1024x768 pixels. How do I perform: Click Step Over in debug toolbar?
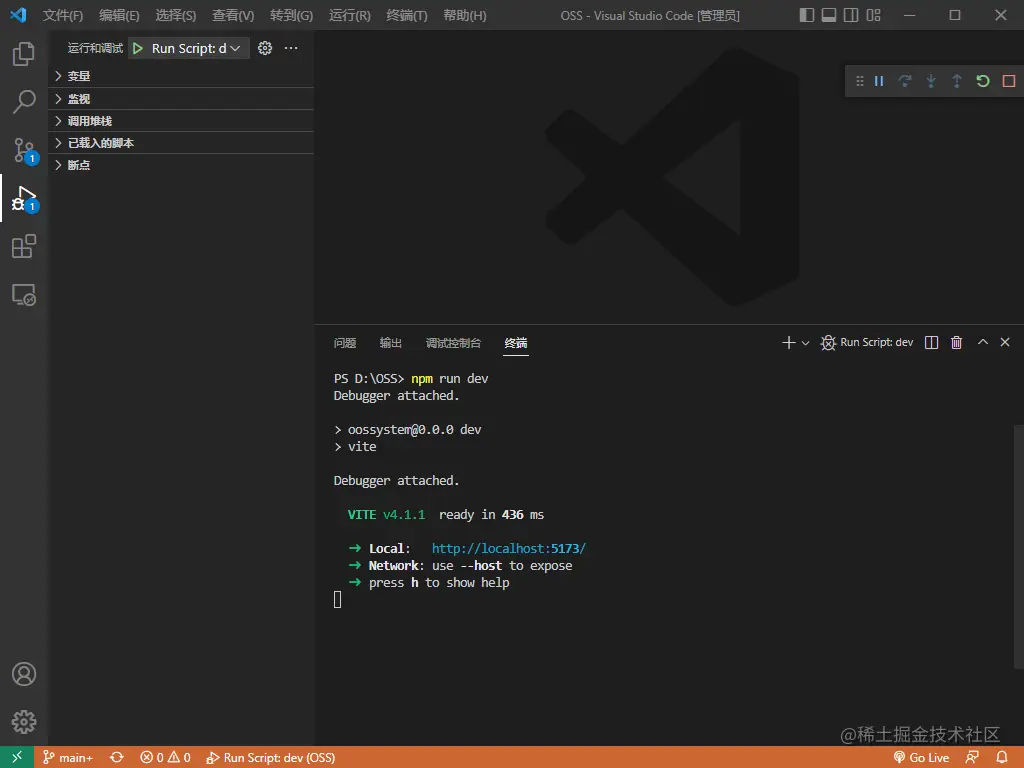tap(904, 81)
